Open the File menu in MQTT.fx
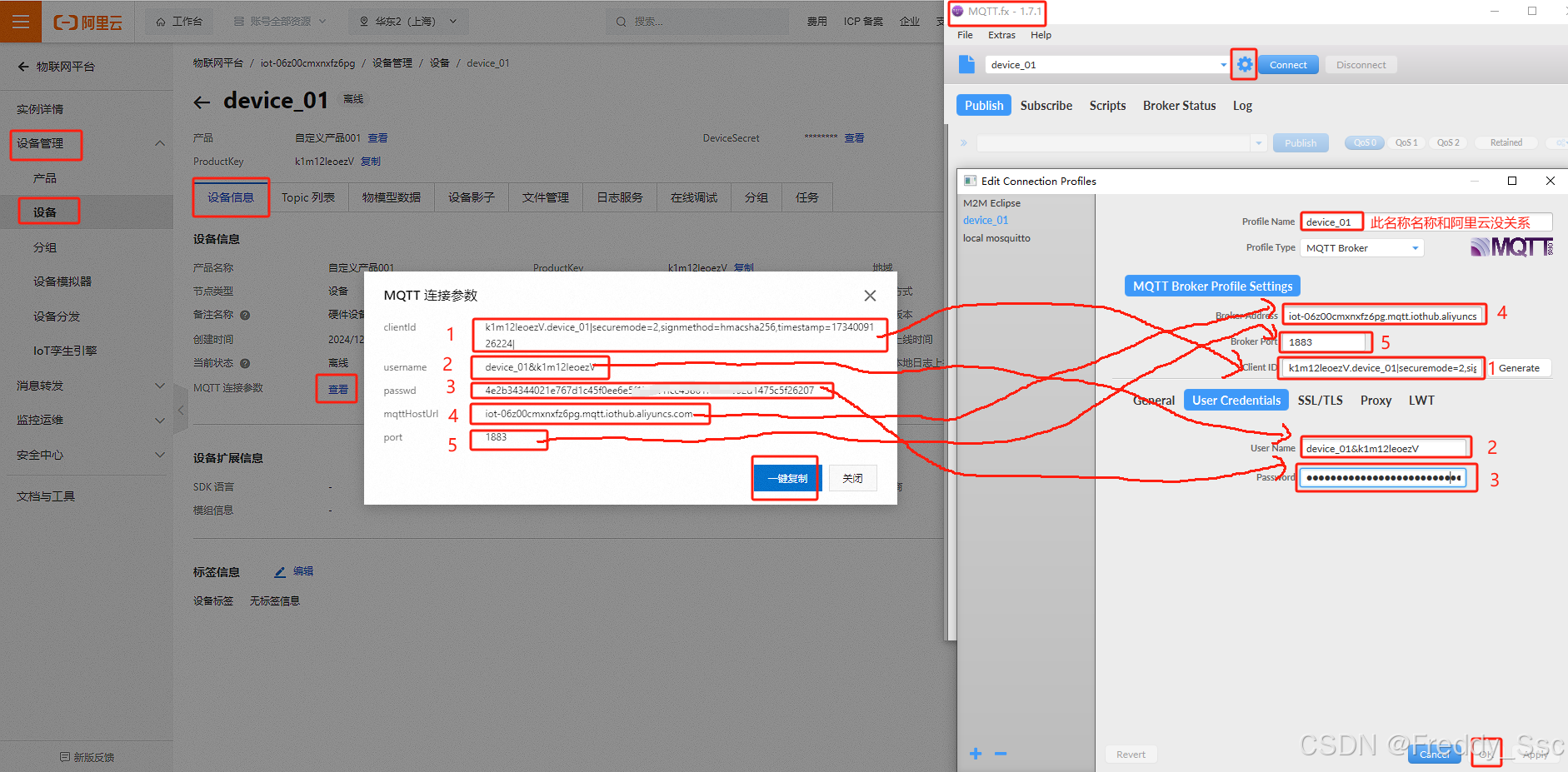1568x772 pixels. pyautogui.click(x=965, y=35)
